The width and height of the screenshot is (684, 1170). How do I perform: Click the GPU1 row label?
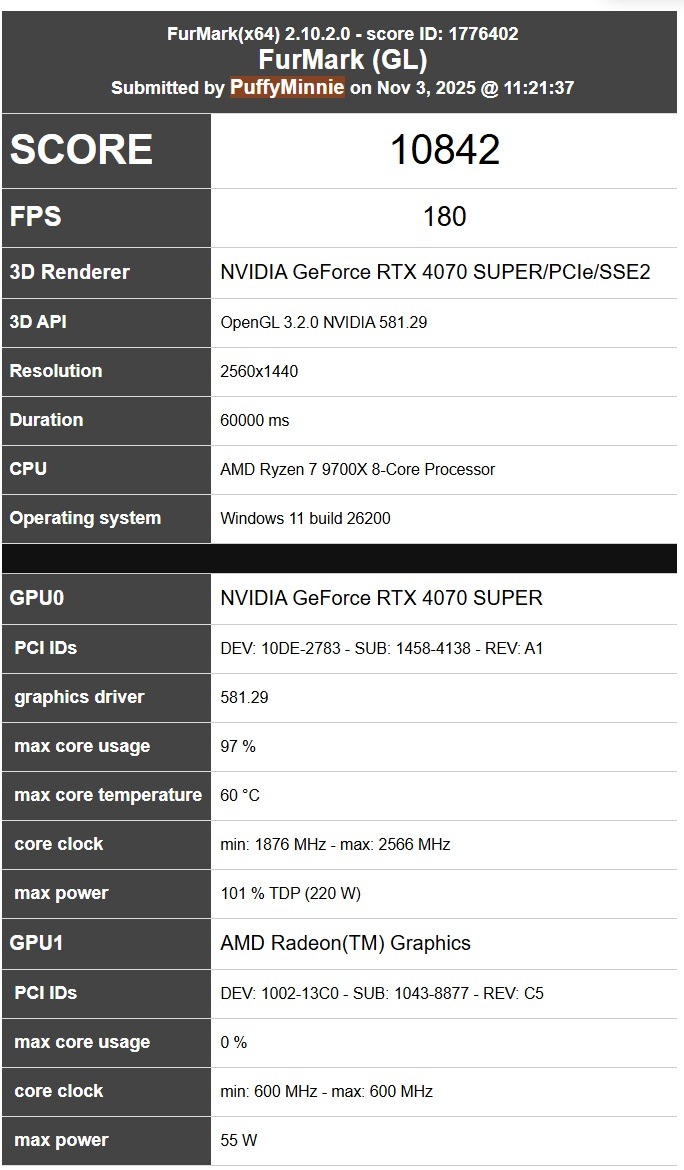tap(37, 943)
